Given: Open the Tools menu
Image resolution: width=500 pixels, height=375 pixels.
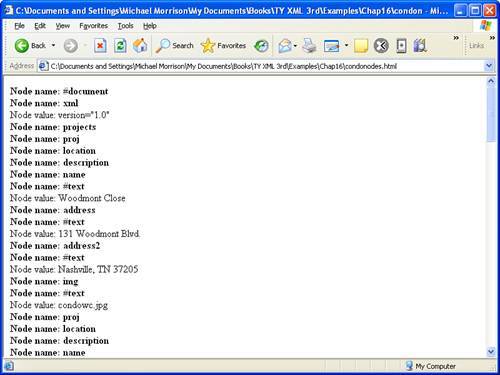Looking at the screenshot, I should click(x=125, y=26).
